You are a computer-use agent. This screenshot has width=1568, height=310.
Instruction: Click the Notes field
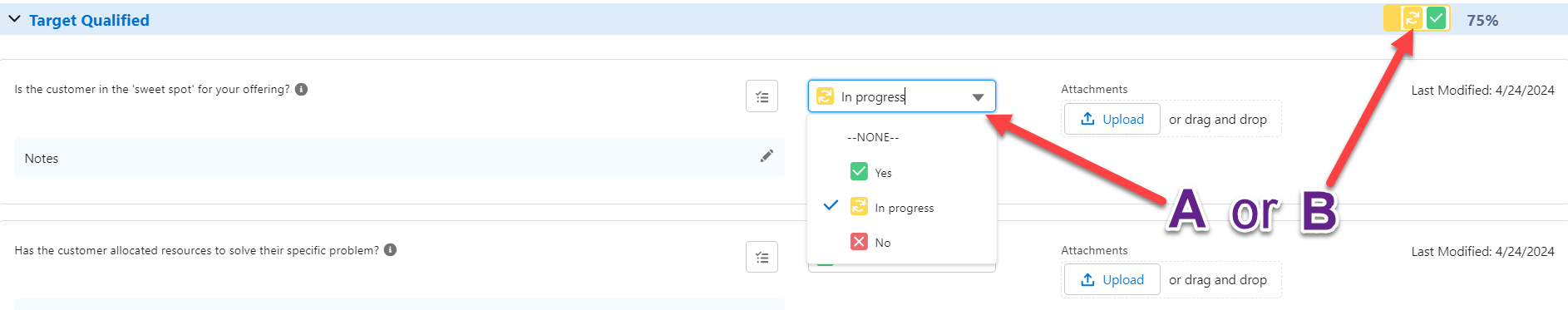coord(399,158)
